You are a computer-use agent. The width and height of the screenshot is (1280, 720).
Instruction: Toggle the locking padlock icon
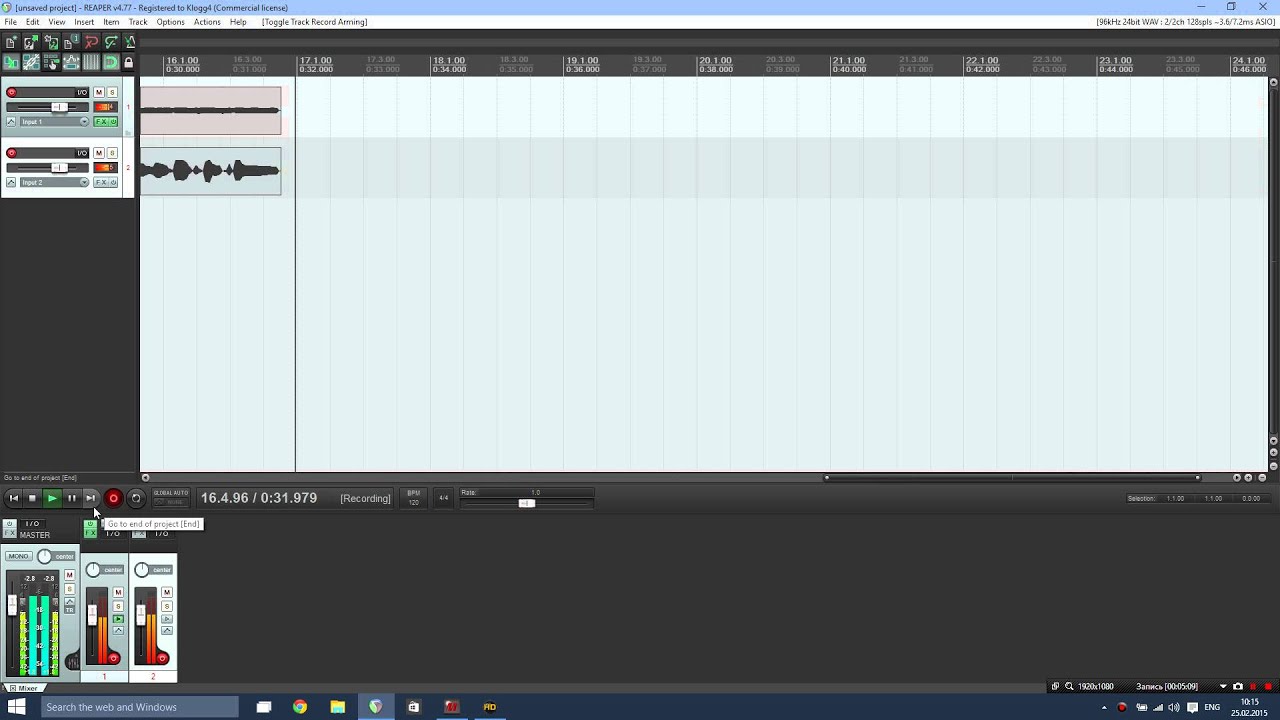tap(129, 63)
